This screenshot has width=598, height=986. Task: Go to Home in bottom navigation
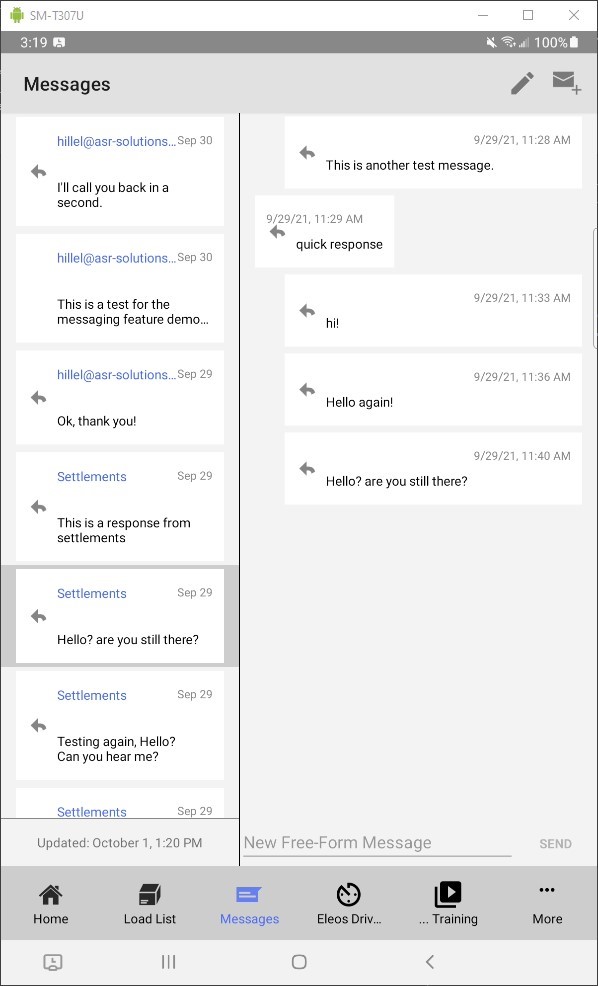pyautogui.click(x=50, y=904)
